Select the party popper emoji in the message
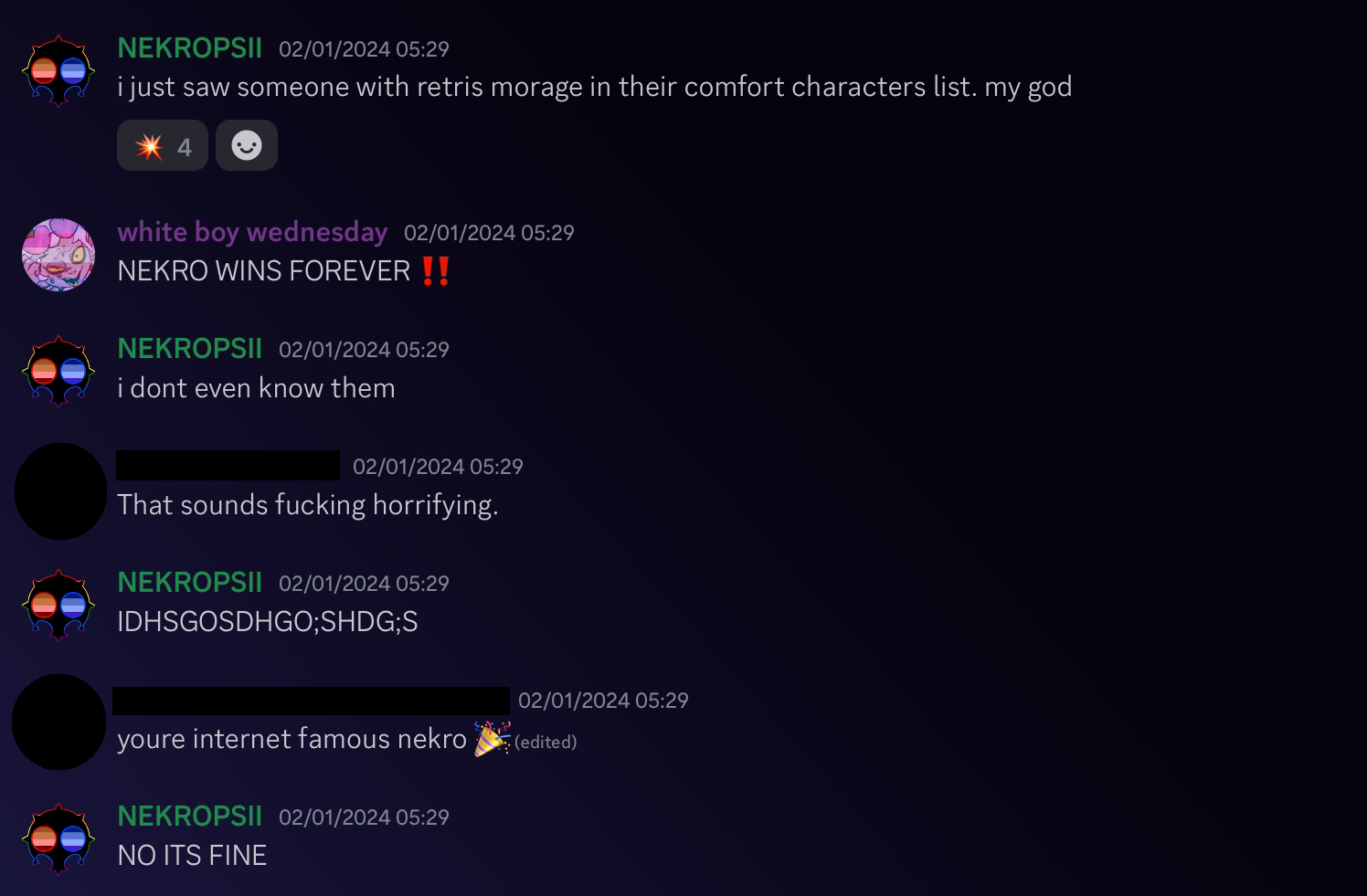The height and width of the screenshot is (896, 1367). 492,738
